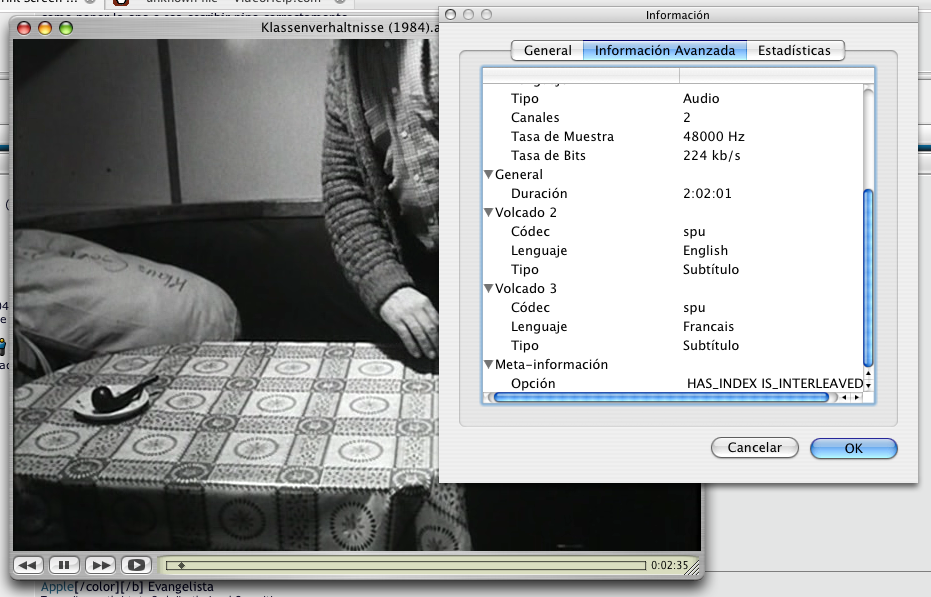Click the Opción row label

(x=533, y=384)
